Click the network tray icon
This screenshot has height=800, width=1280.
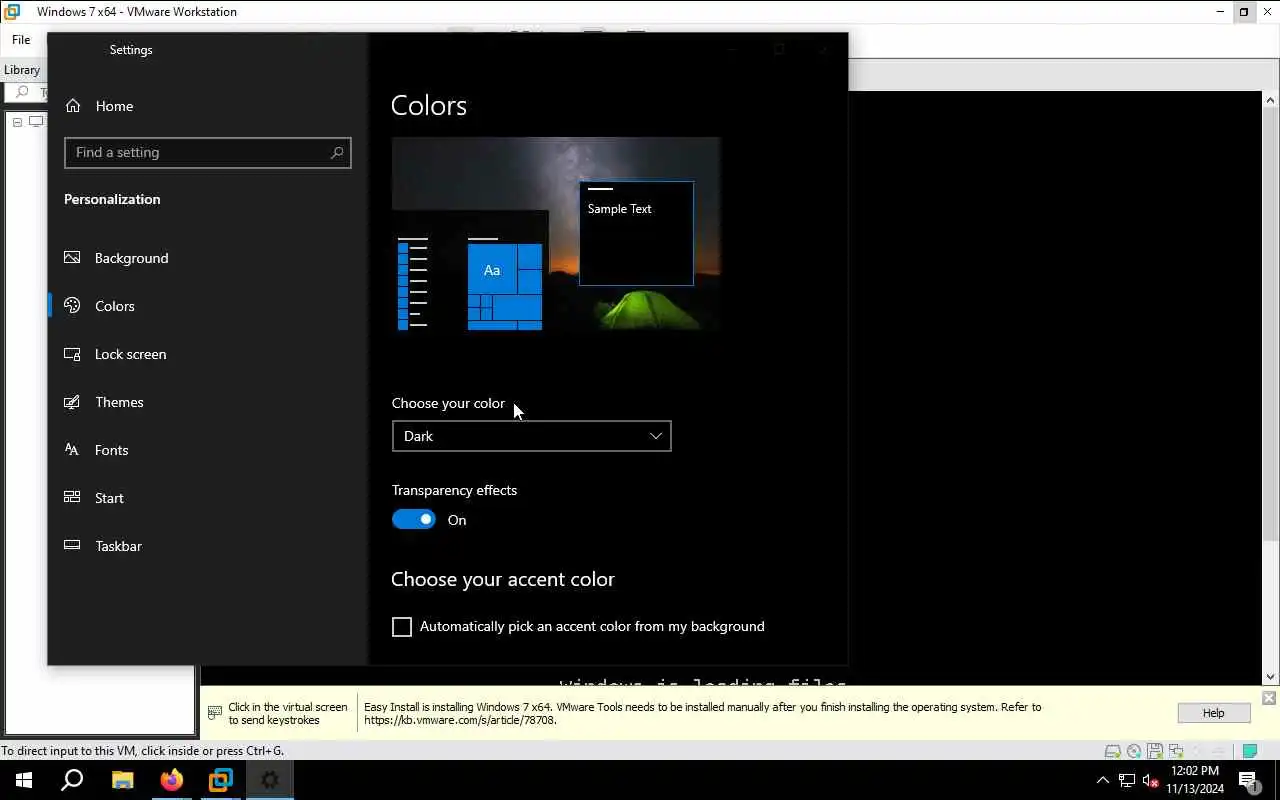tap(1127, 780)
